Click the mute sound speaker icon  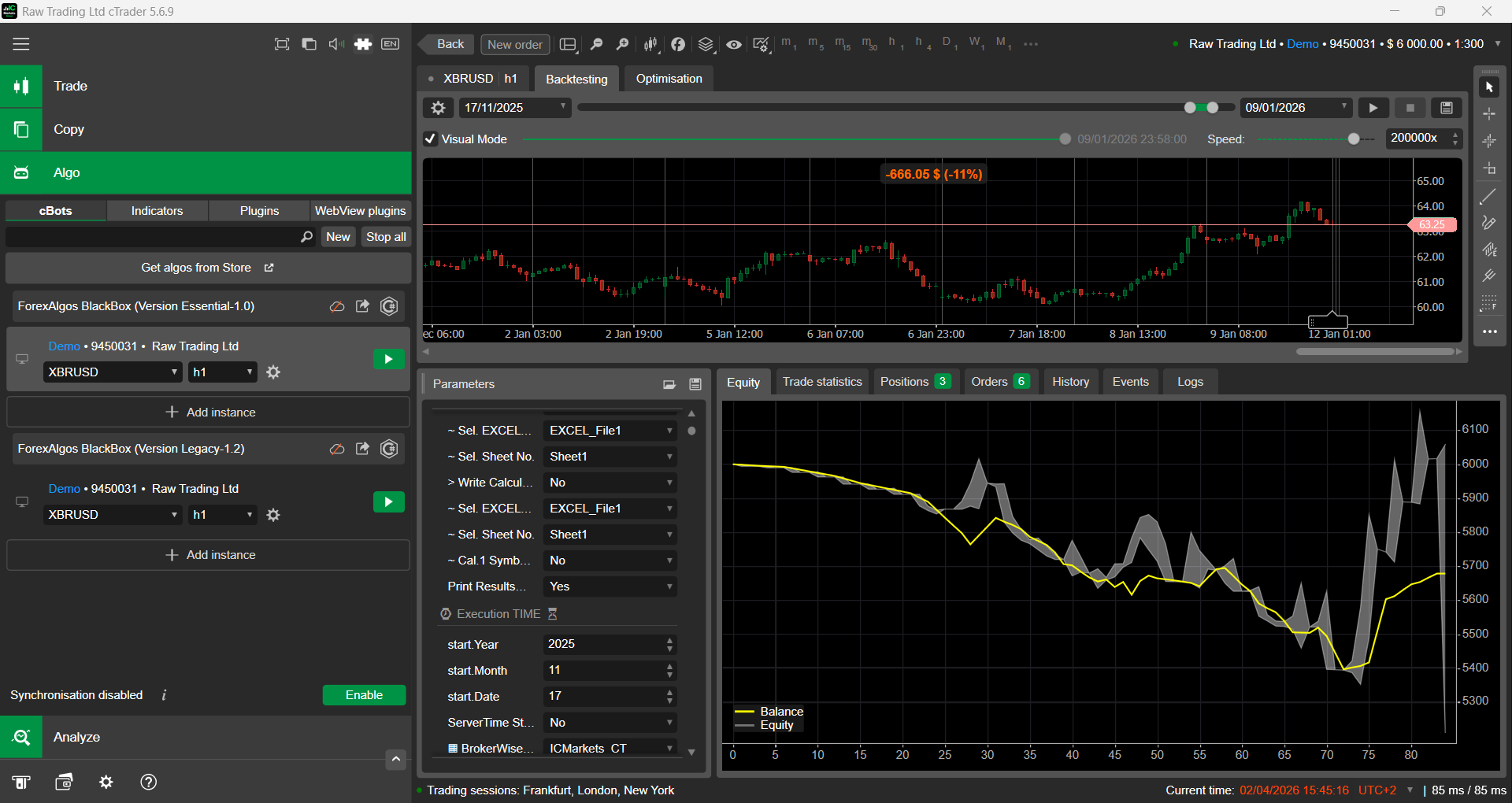336,44
